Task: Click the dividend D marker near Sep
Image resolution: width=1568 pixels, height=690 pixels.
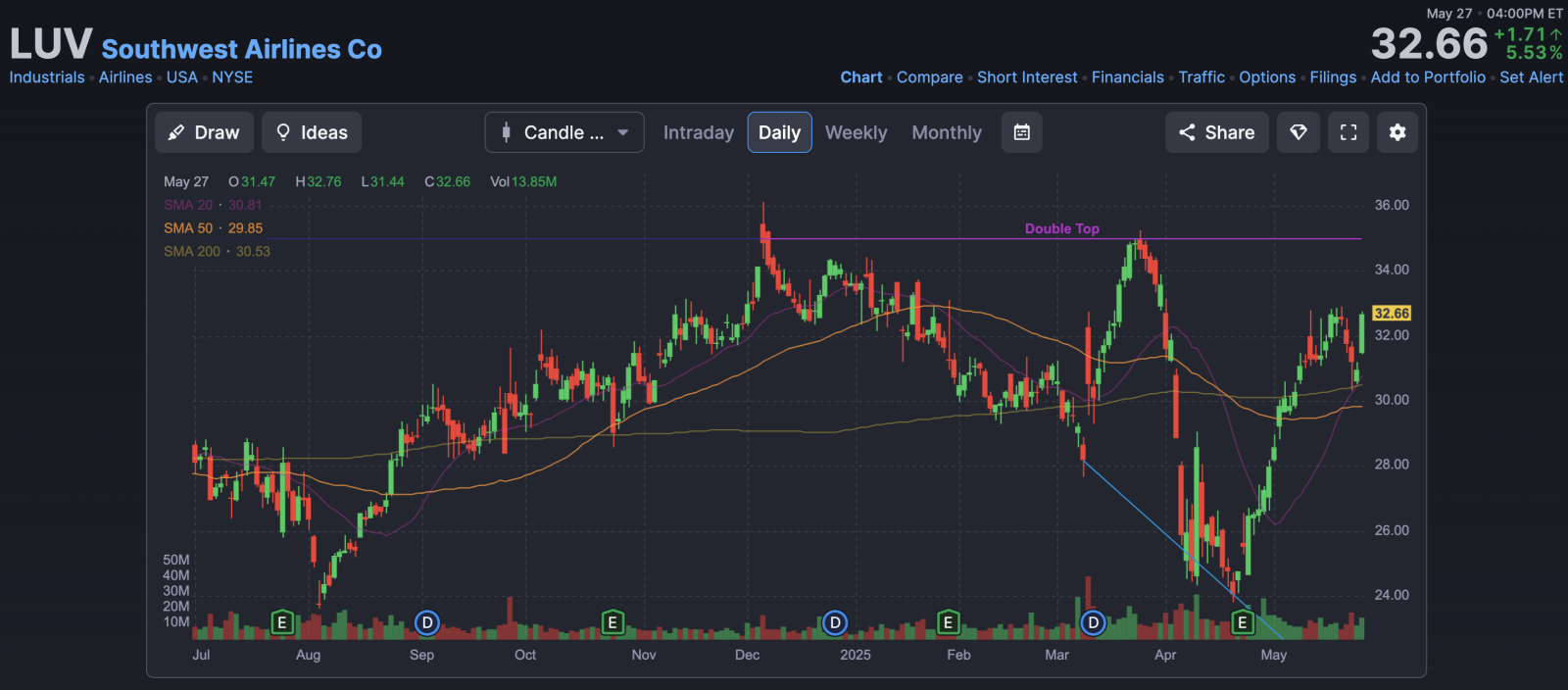Action: pos(426,622)
